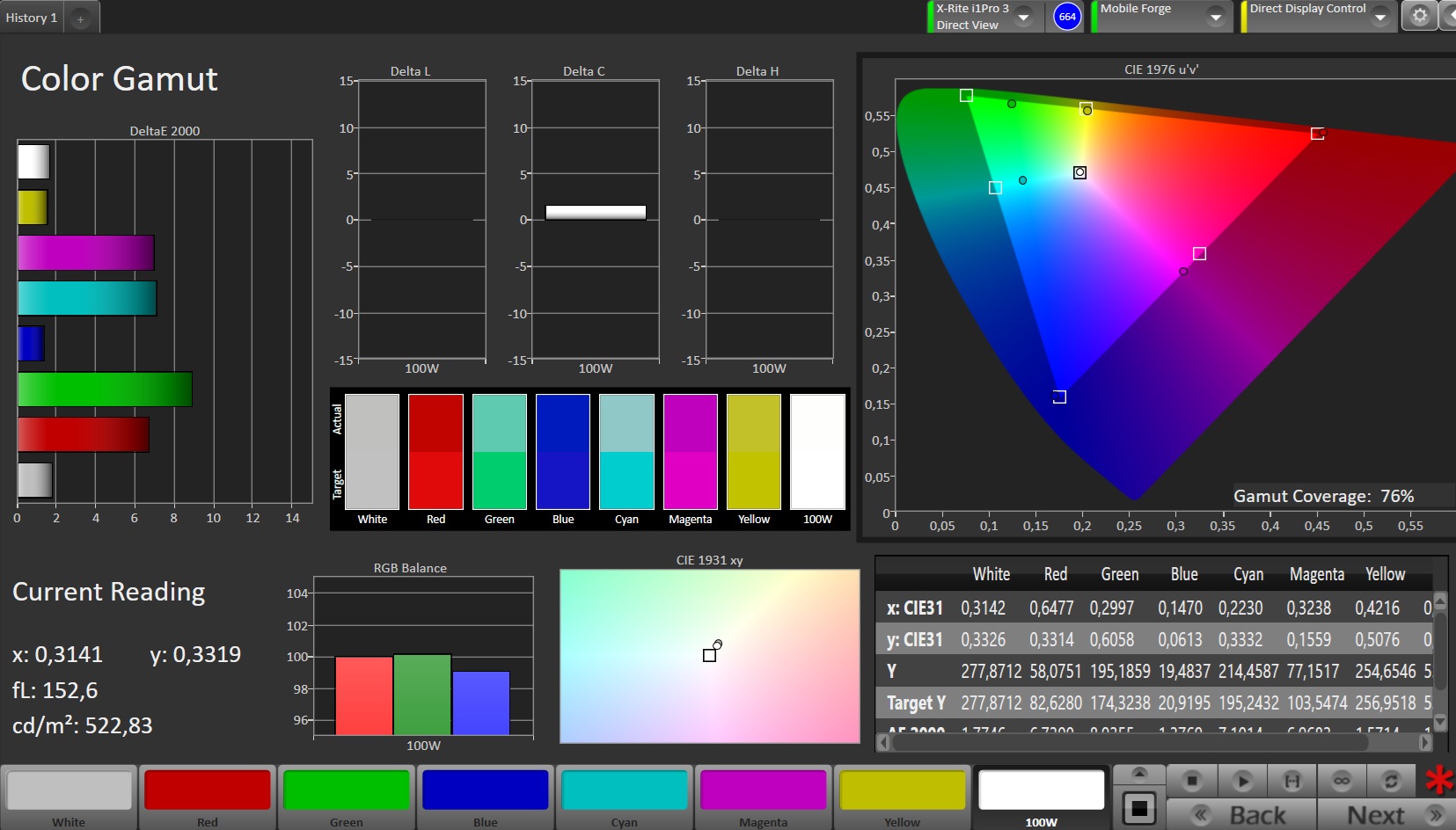Expand the Direct Display Control dropdown
This screenshot has width=1456, height=830.
pos(1380,17)
